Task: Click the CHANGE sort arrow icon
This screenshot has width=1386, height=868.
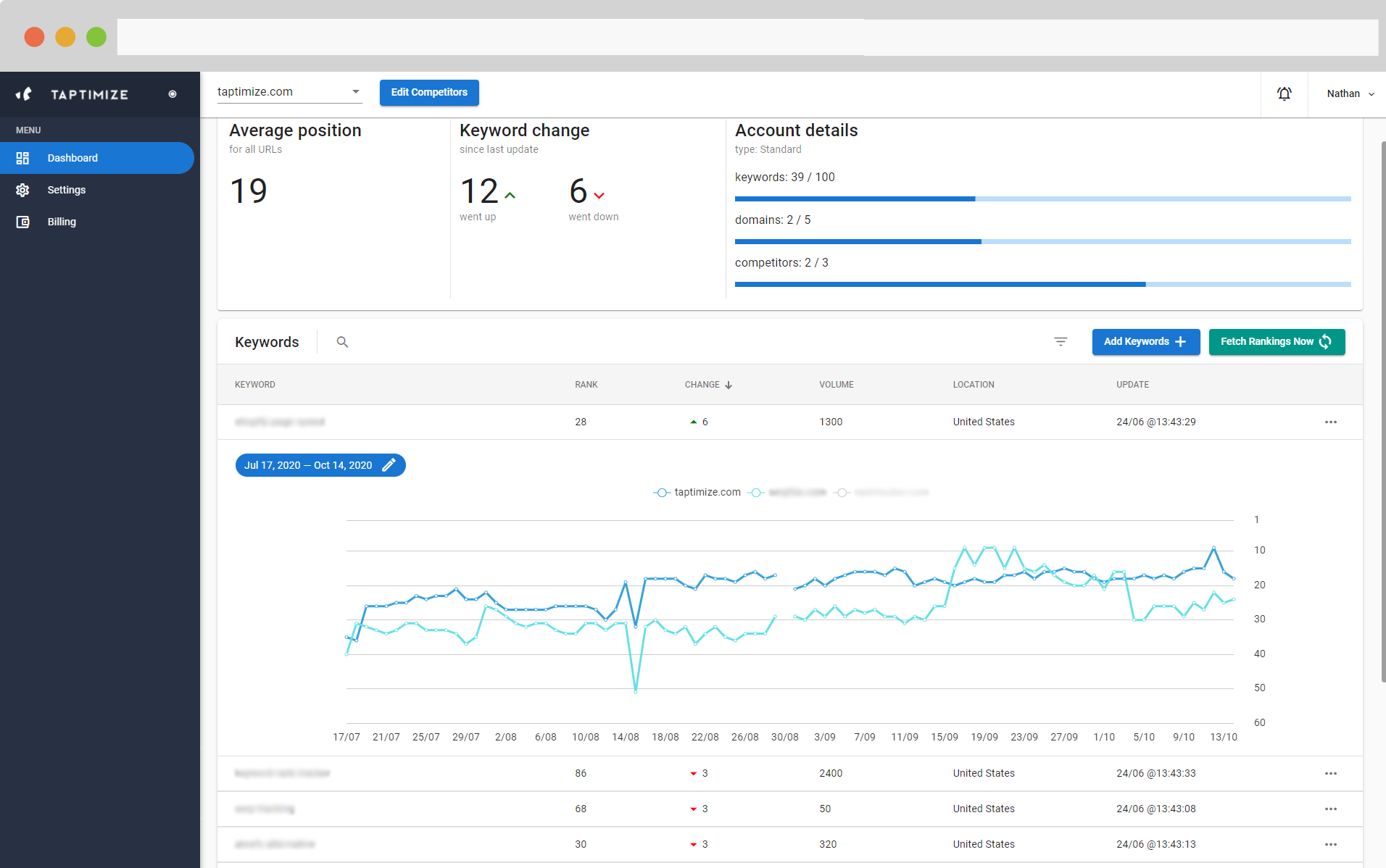Action: pyautogui.click(x=729, y=385)
